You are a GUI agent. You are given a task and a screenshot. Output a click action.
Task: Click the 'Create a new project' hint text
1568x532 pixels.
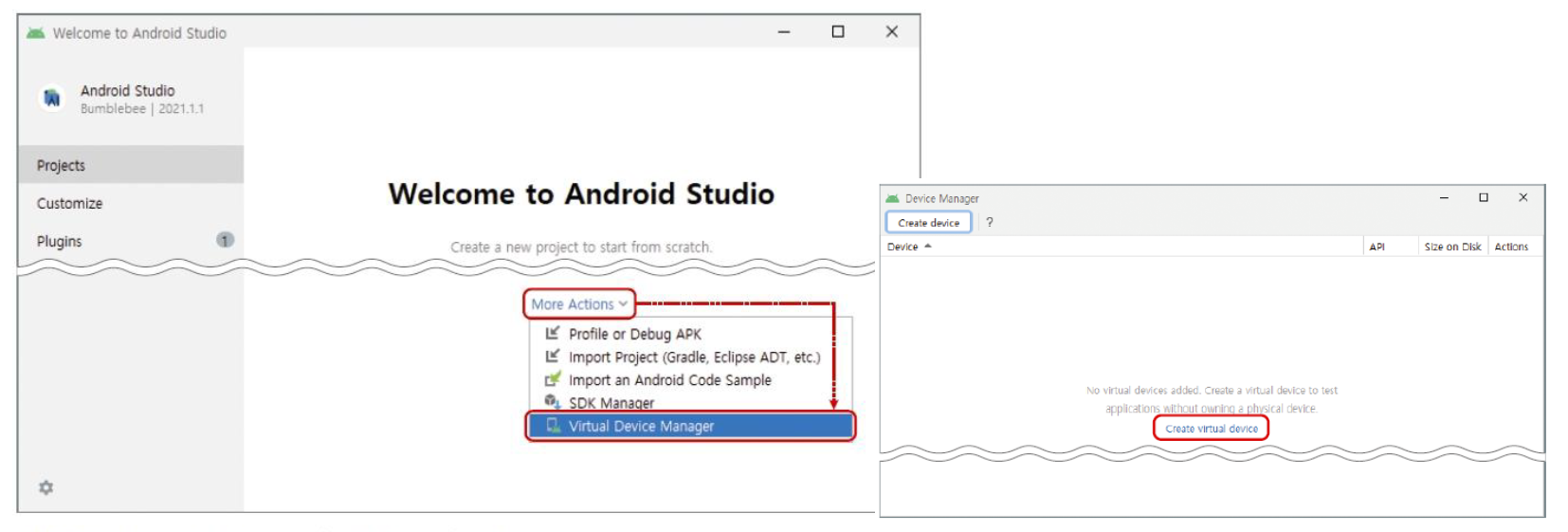(581, 247)
